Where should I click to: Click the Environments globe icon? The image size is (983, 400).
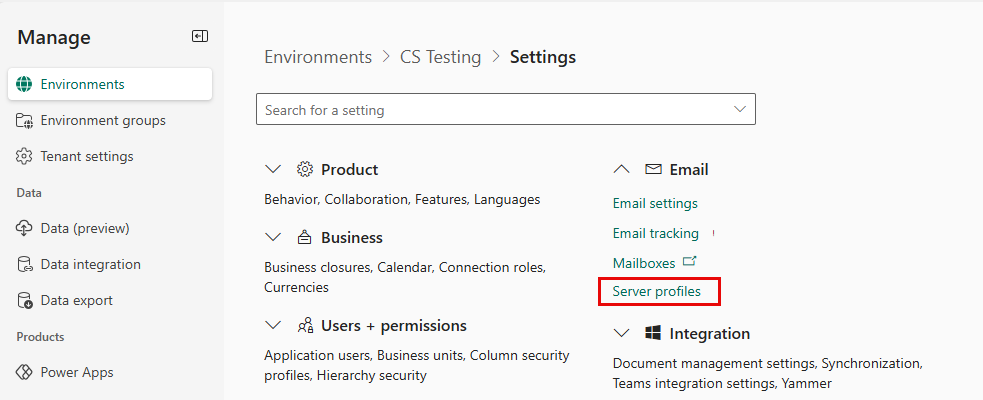tap(25, 84)
